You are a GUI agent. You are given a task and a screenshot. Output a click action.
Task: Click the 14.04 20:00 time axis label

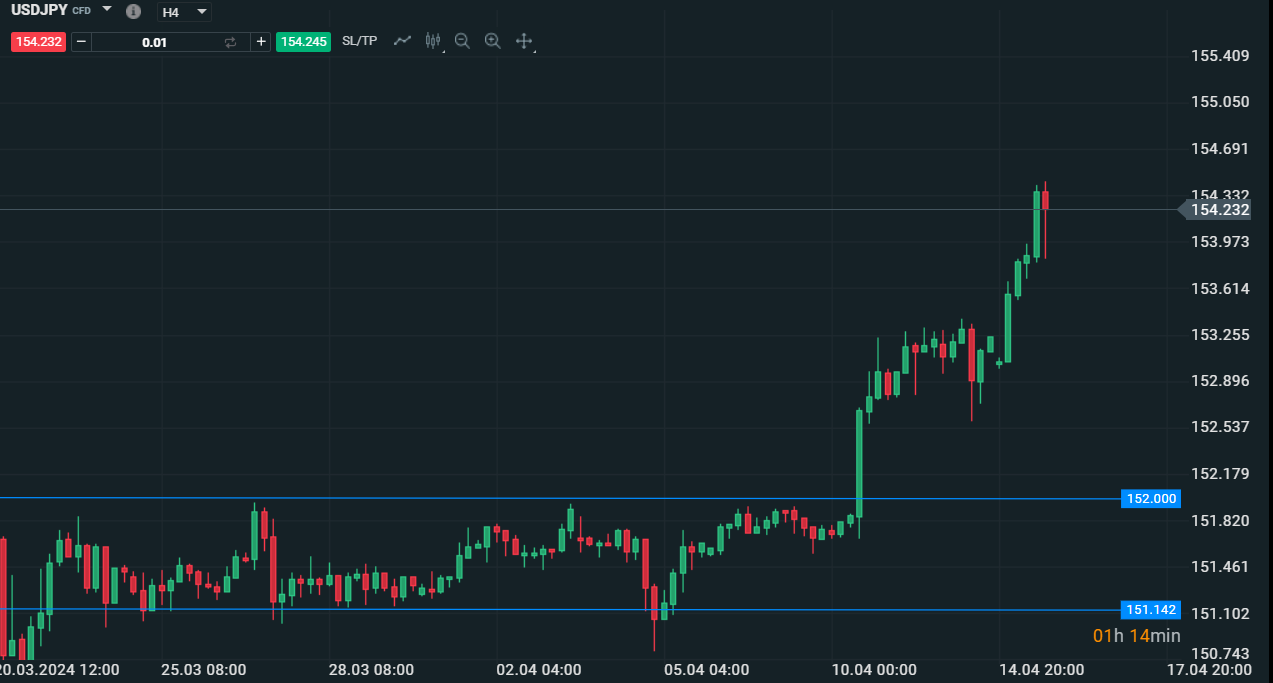(x=1042, y=669)
